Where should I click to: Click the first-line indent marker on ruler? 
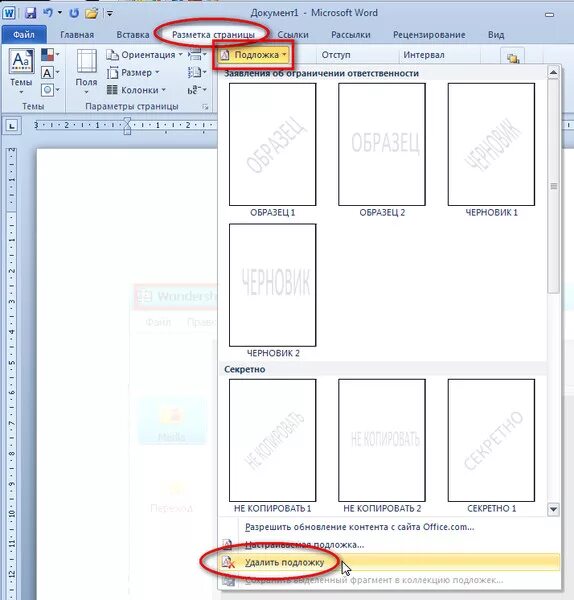click(127, 122)
